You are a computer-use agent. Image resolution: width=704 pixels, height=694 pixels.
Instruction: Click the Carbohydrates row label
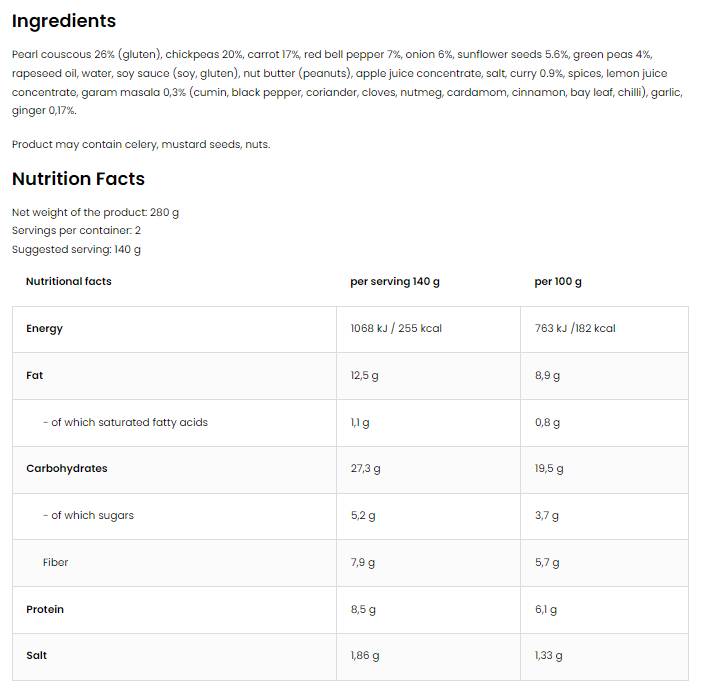point(66,468)
